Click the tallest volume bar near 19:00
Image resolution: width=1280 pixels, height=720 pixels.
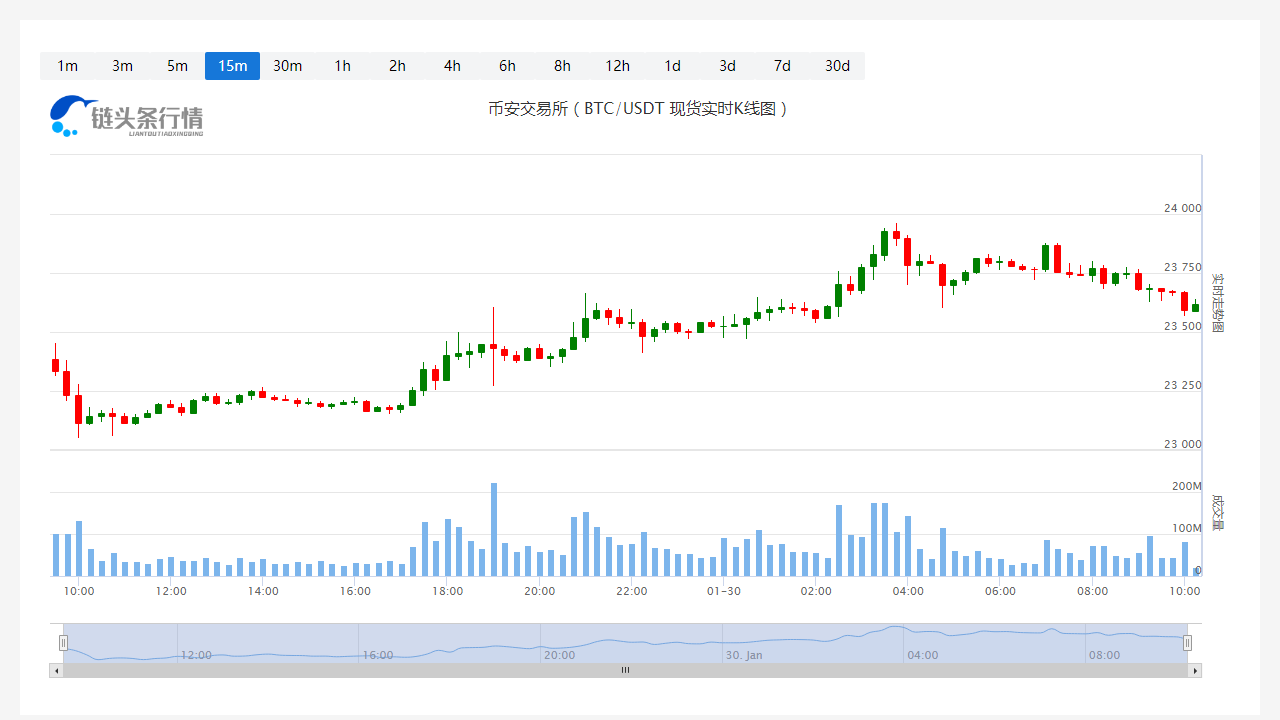pyautogui.click(x=493, y=530)
